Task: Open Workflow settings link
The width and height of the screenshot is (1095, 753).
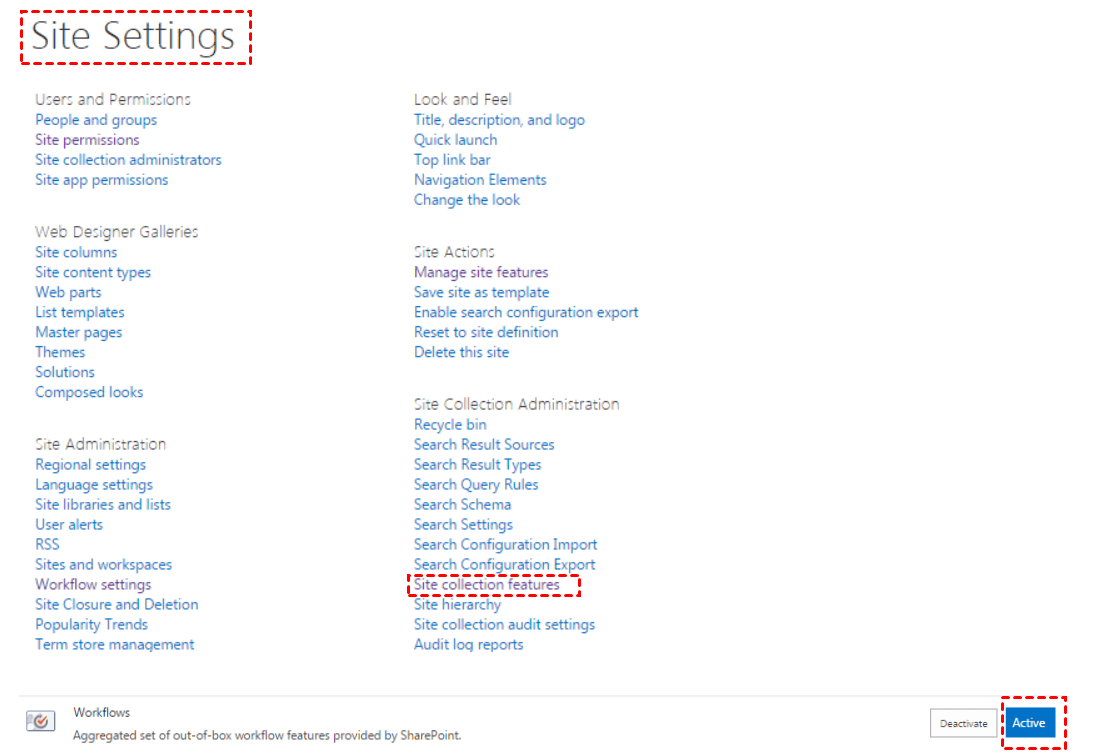Action: (93, 585)
